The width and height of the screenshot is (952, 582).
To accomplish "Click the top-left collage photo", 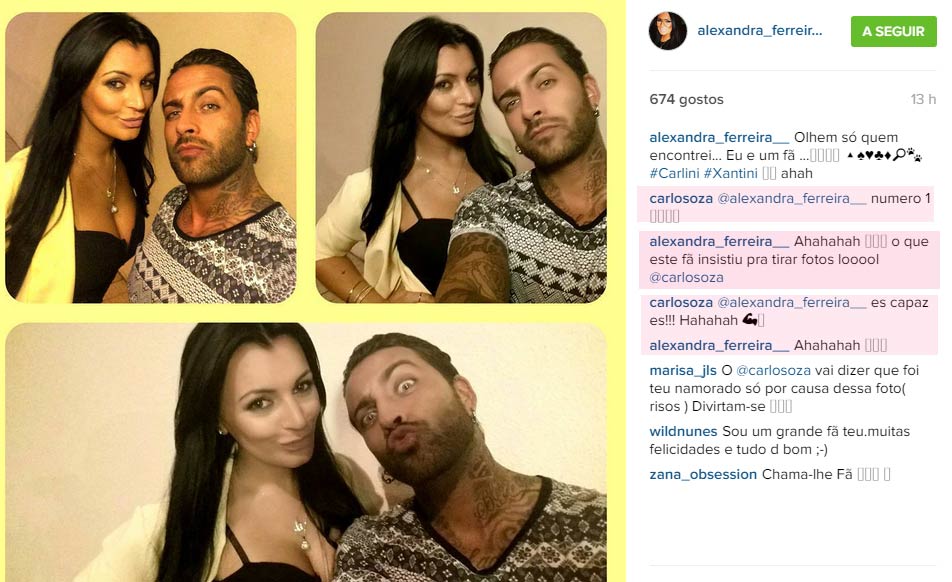I will (x=151, y=158).
